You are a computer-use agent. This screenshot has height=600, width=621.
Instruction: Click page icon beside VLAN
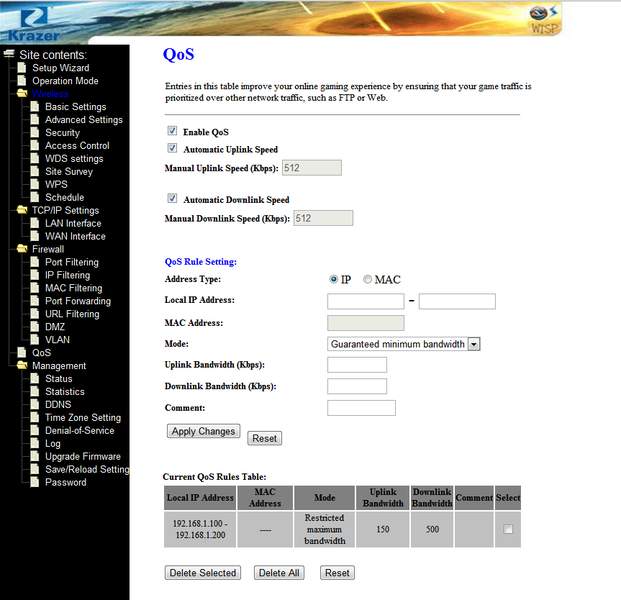coord(35,339)
